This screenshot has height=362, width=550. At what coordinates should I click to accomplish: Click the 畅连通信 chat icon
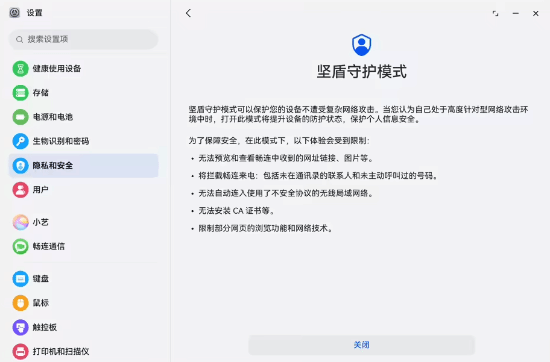tap(20, 246)
